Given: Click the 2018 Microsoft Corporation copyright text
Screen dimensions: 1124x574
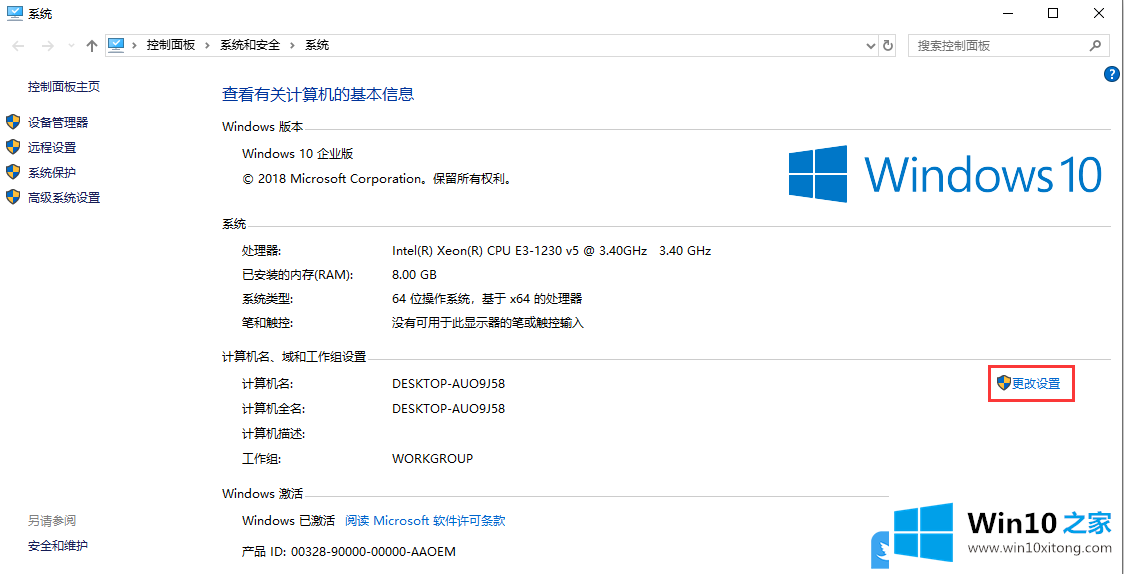Looking at the screenshot, I should [x=378, y=178].
